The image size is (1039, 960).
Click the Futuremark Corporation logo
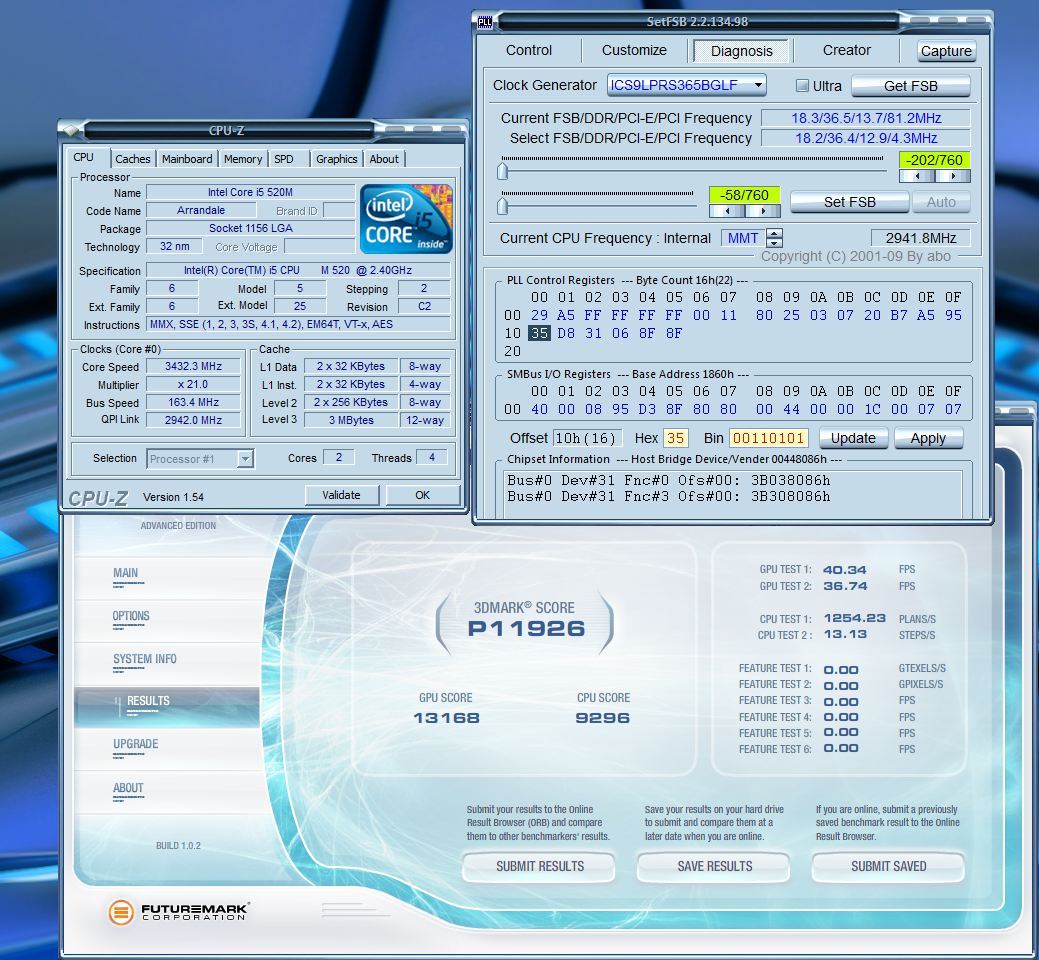point(179,912)
